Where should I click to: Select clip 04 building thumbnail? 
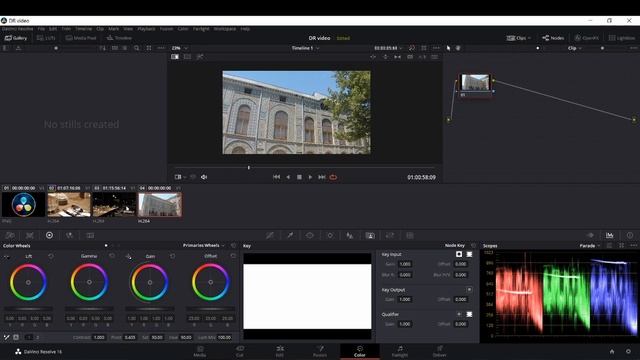(x=160, y=204)
